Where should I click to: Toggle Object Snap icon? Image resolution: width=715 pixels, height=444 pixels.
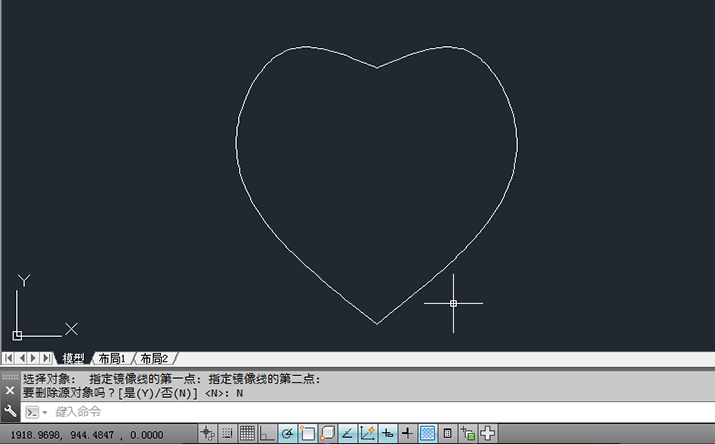(x=307, y=433)
